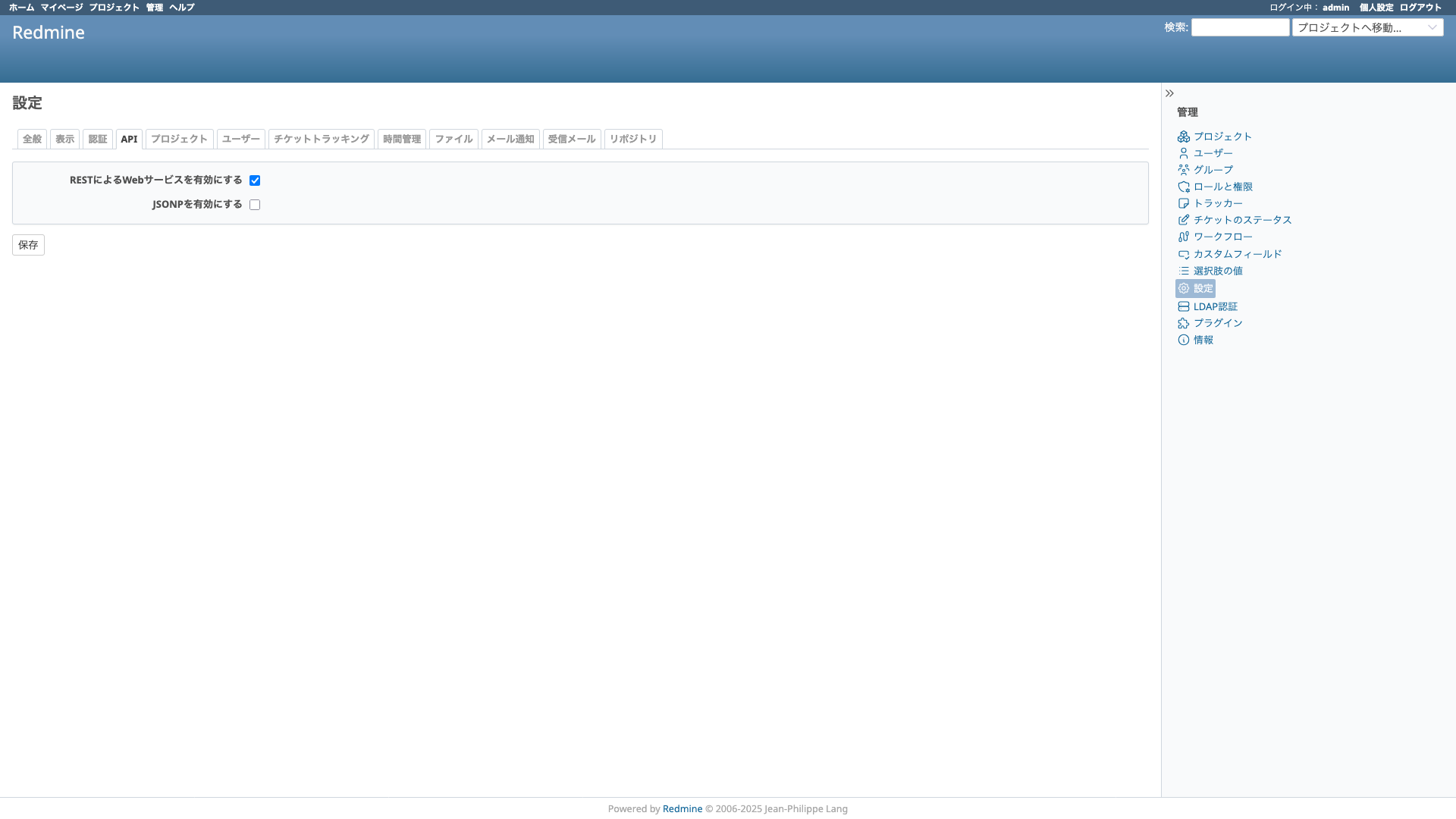Collapse the sidebar with double chevron
The width and height of the screenshot is (1456, 819).
coord(1169,93)
